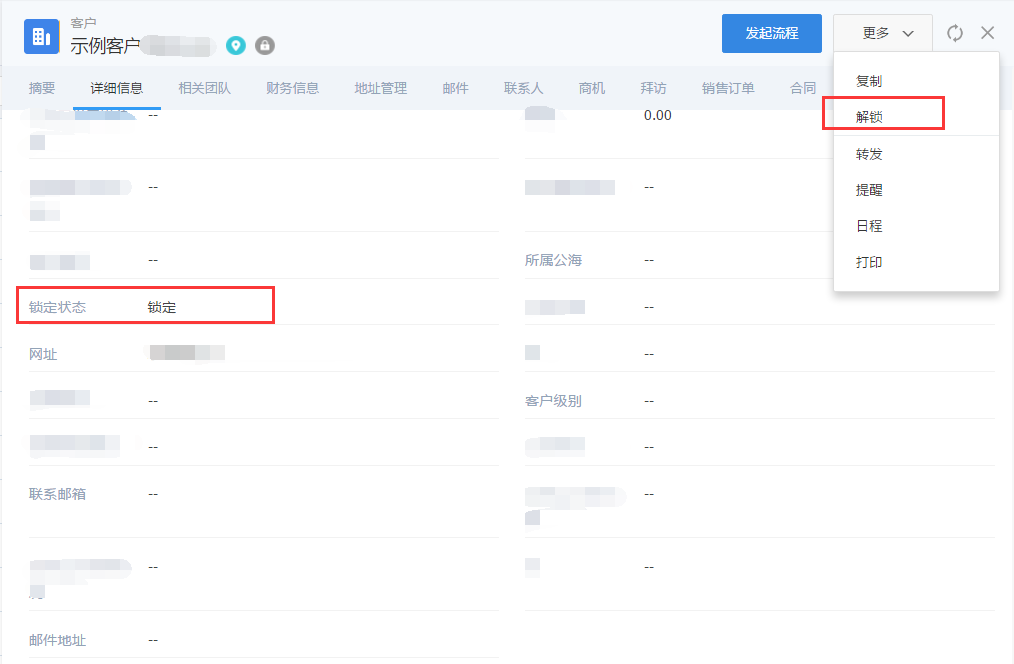Image resolution: width=1014 pixels, height=664 pixels.
Task: Click the 联系邮箱 field label
Action: pos(58,494)
